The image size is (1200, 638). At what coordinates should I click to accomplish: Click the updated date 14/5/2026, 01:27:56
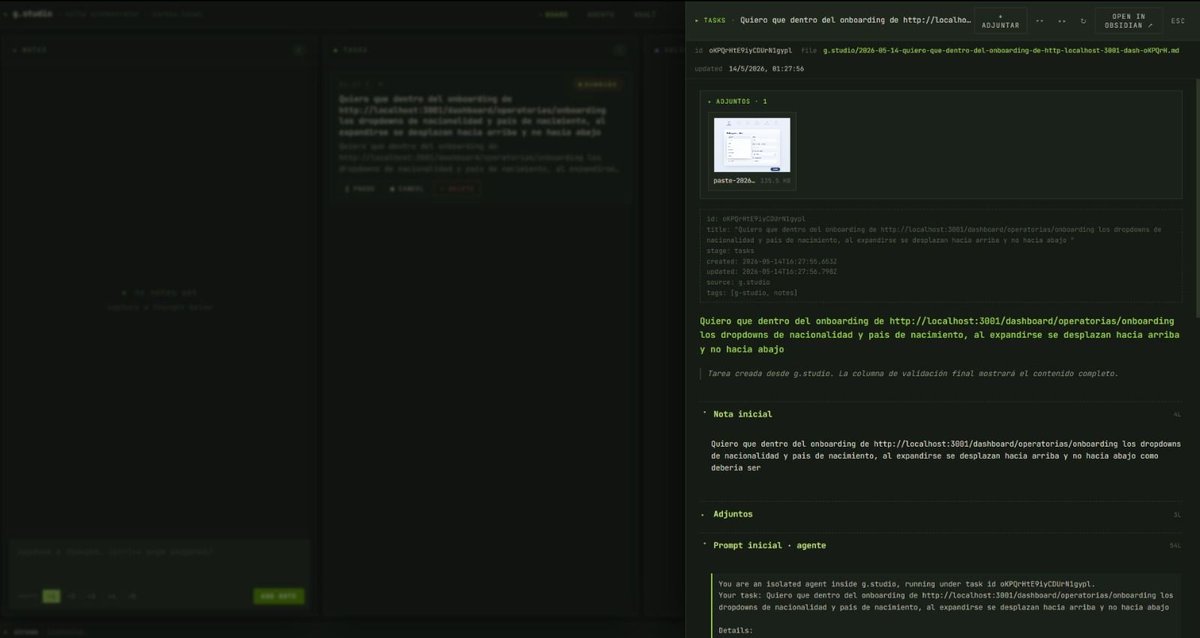tap(764, 69)
